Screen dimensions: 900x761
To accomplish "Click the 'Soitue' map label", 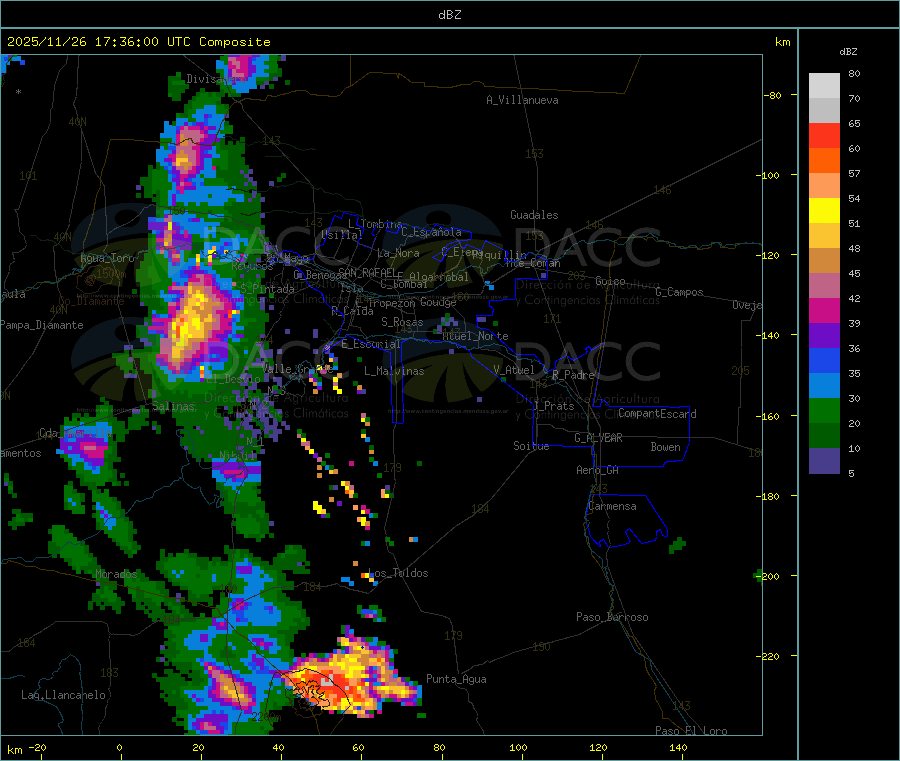I will point(531,446).
